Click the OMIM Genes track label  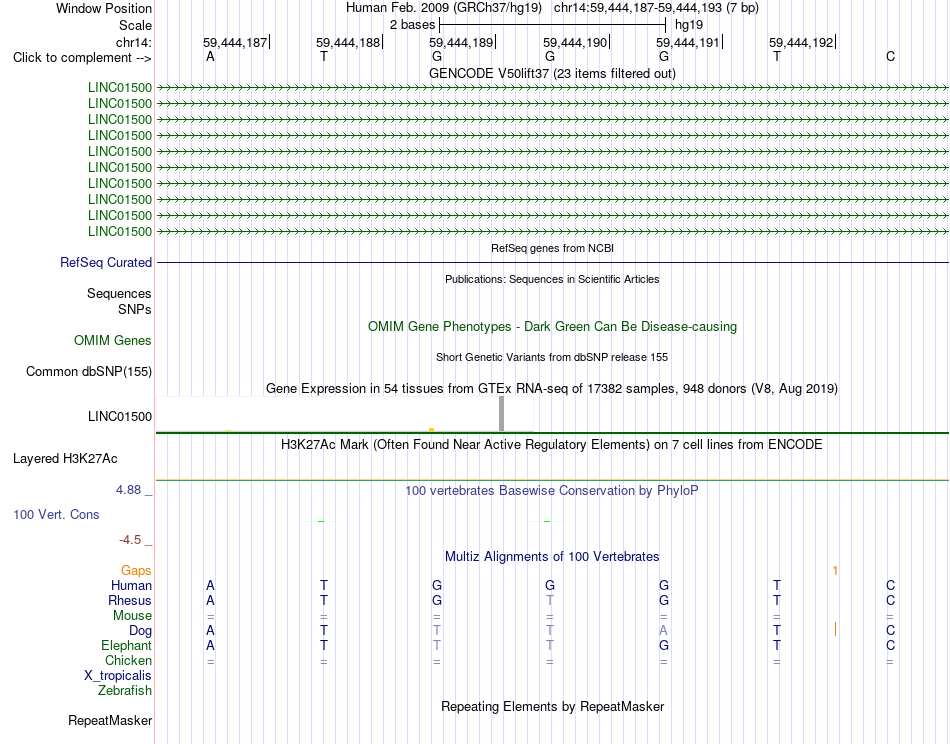point(112,340)
